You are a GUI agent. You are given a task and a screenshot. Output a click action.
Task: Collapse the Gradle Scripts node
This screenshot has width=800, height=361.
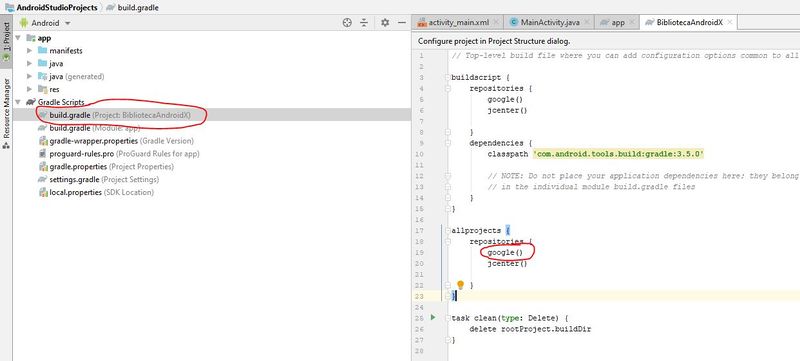pos(18,102)
